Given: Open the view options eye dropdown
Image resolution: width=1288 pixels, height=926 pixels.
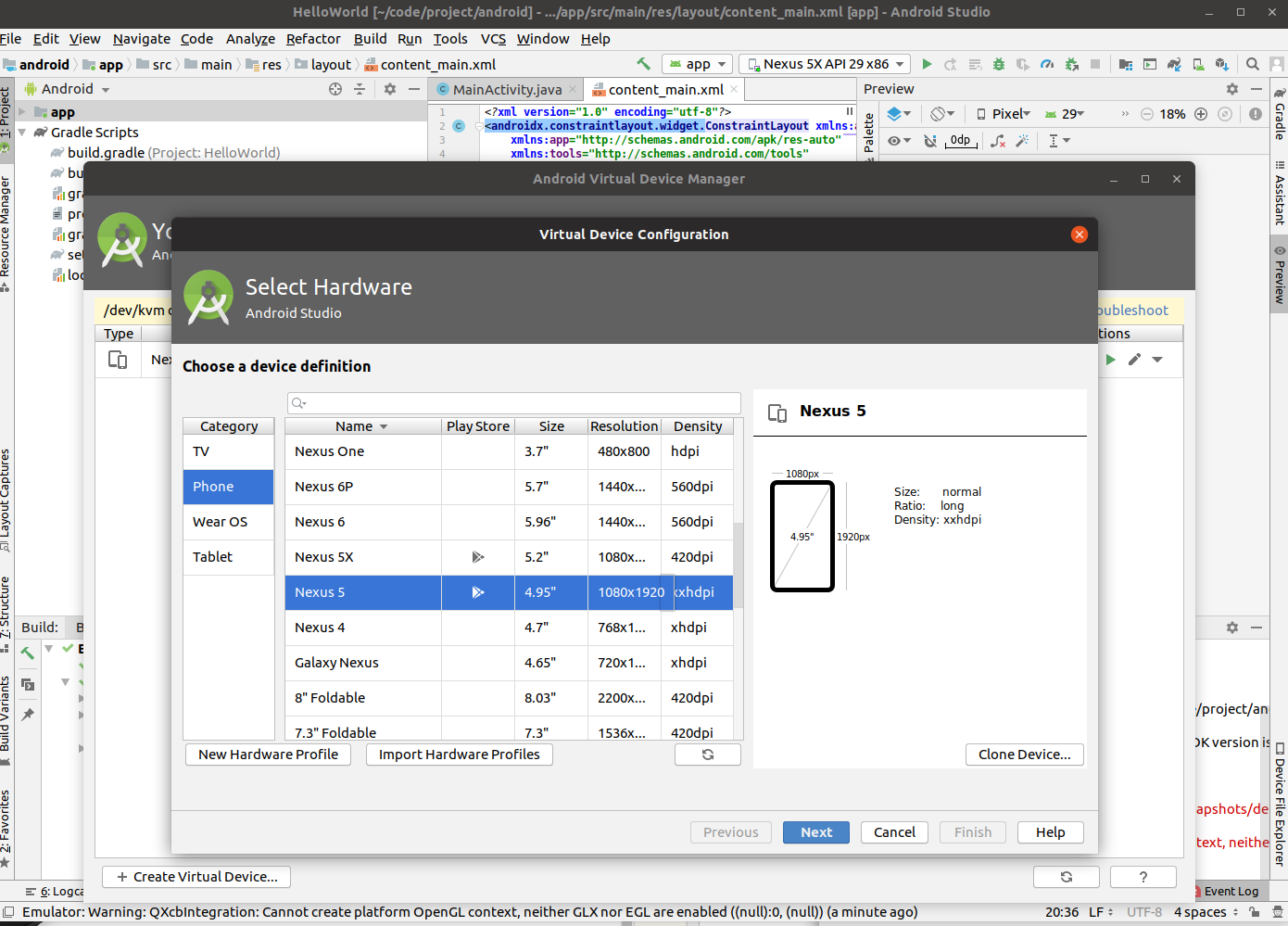Looking at the screenshot, I should tap(899, 141).
